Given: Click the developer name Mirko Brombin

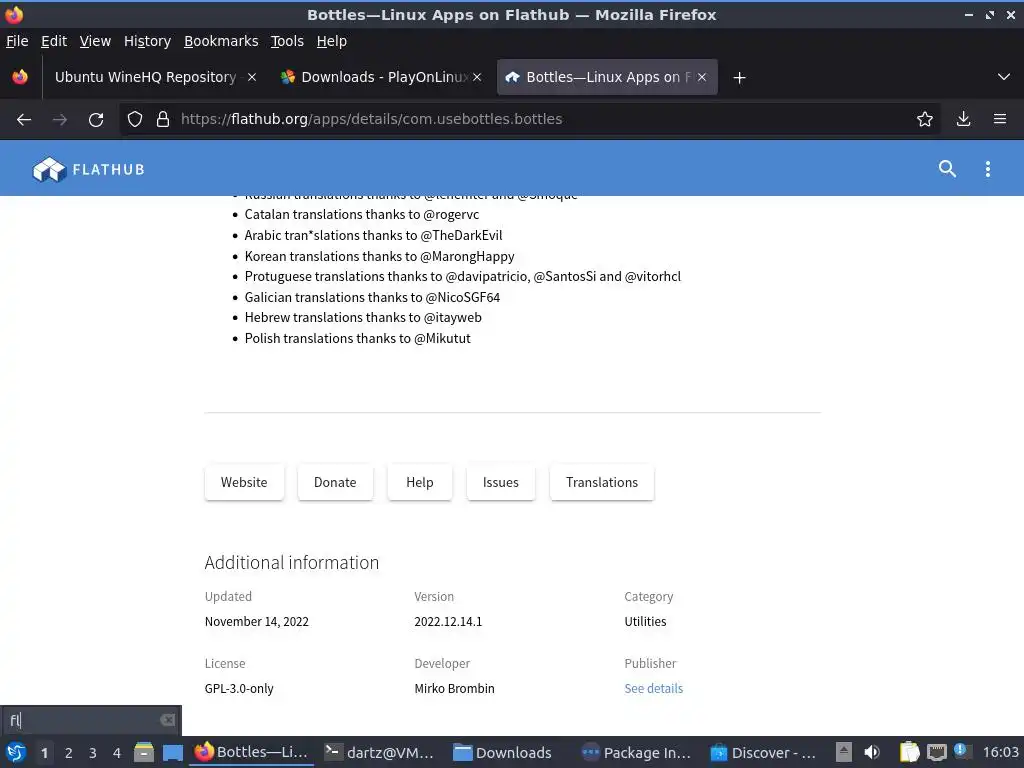Looking at the screenshot, I should [x=455, y=688].
